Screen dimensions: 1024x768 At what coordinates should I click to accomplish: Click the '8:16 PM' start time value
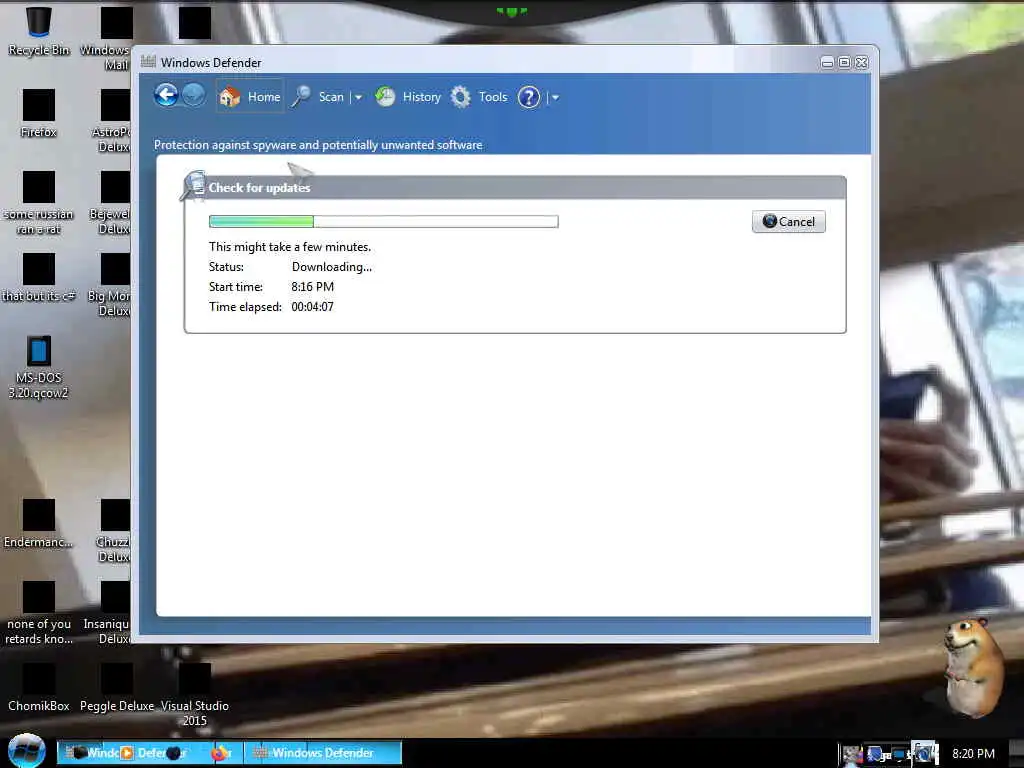pyautogui.click(x=312, y=287)
